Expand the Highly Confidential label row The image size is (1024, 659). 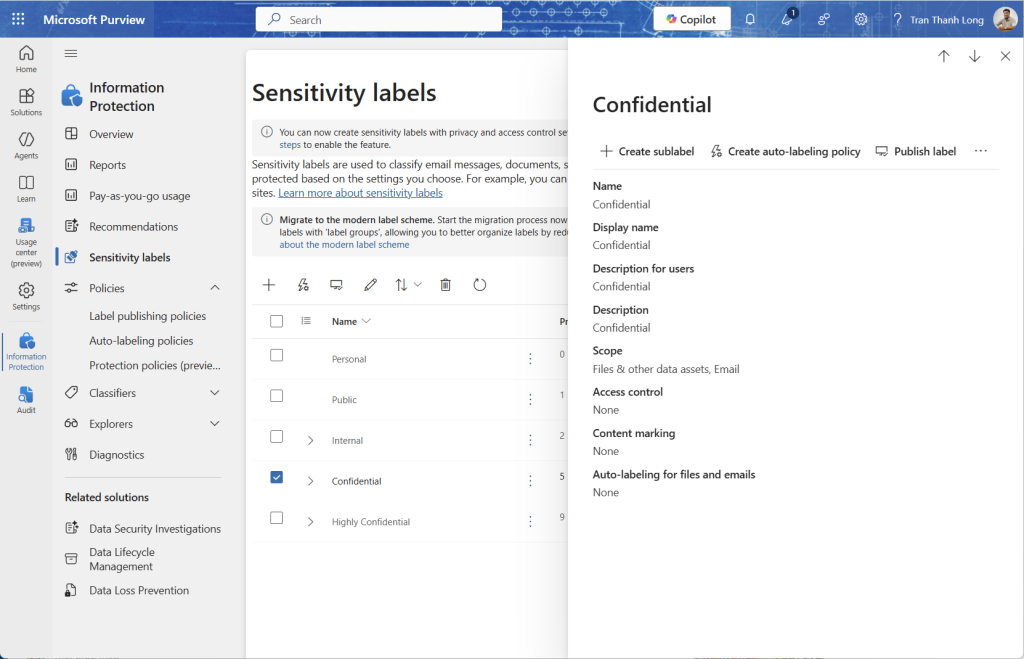point(310,522)
